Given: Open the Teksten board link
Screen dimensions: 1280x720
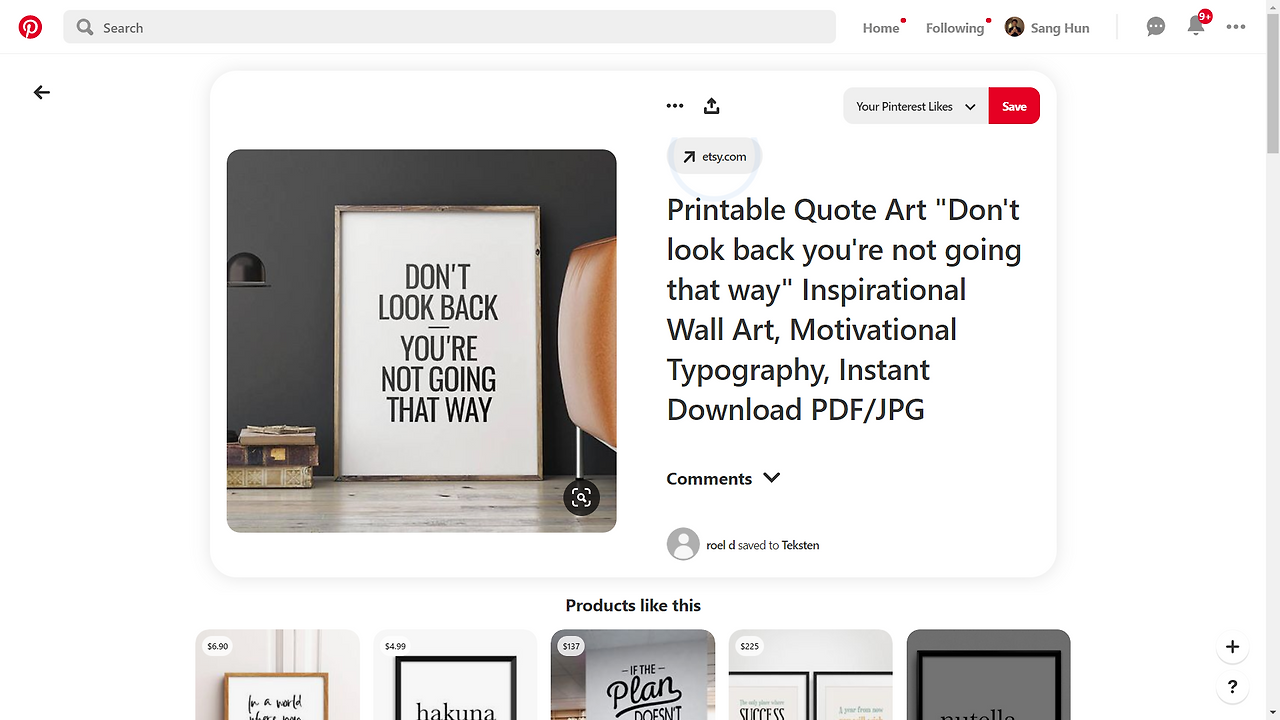Looking at the screenshot, I should point(801,545).
